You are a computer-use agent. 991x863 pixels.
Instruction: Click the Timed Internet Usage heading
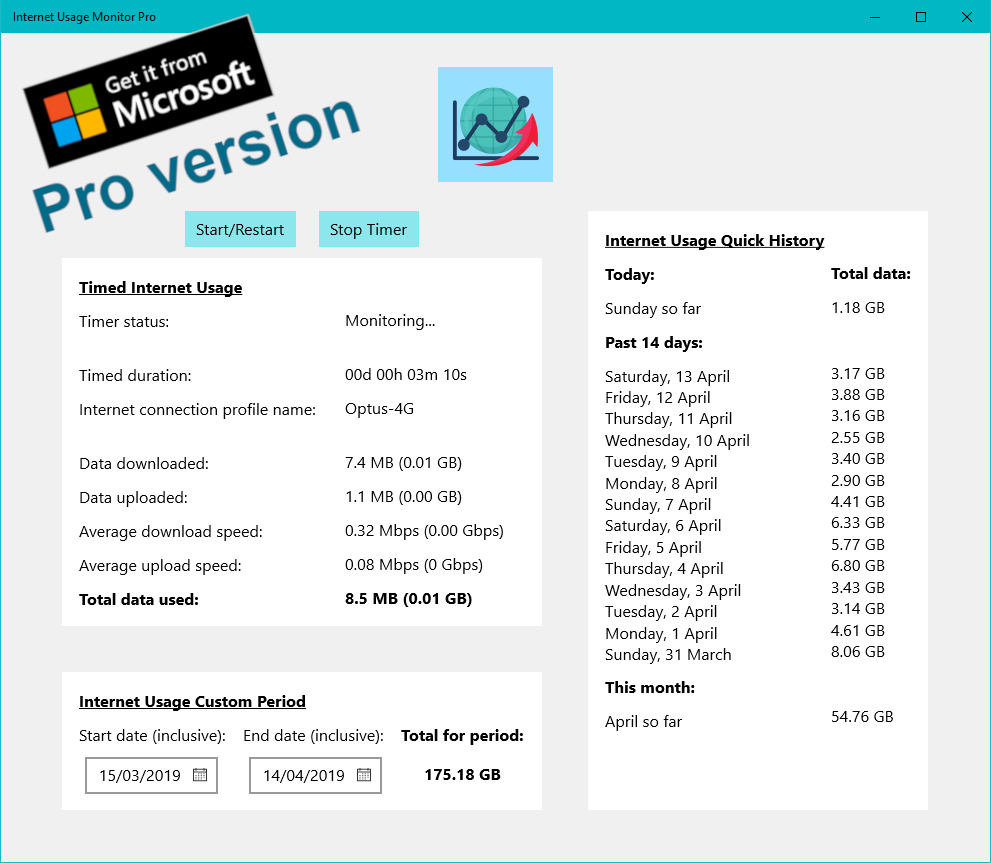[x=160, y=288]
